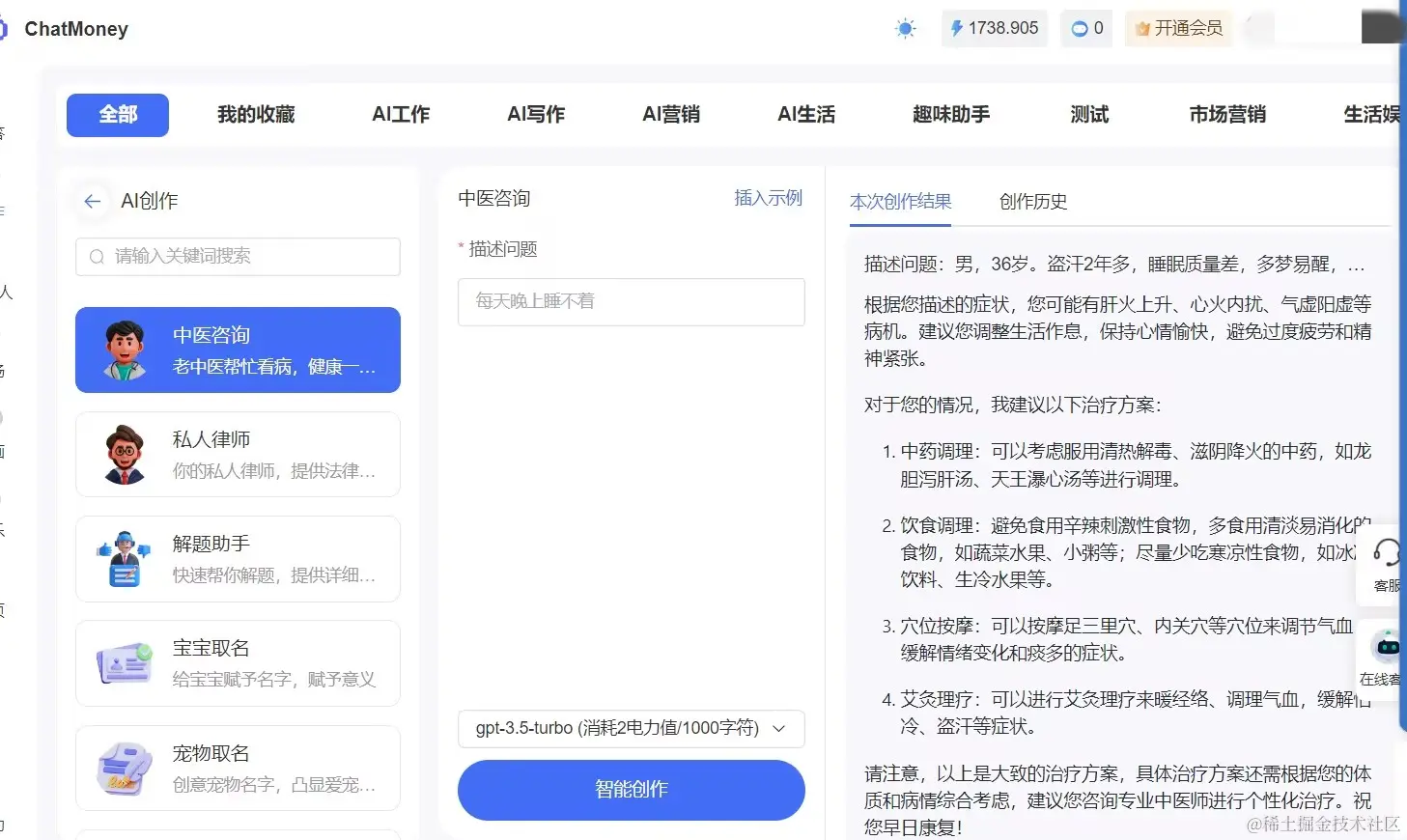Click the 智能创作 button
Screen dimensions: 1407x840
632,790
